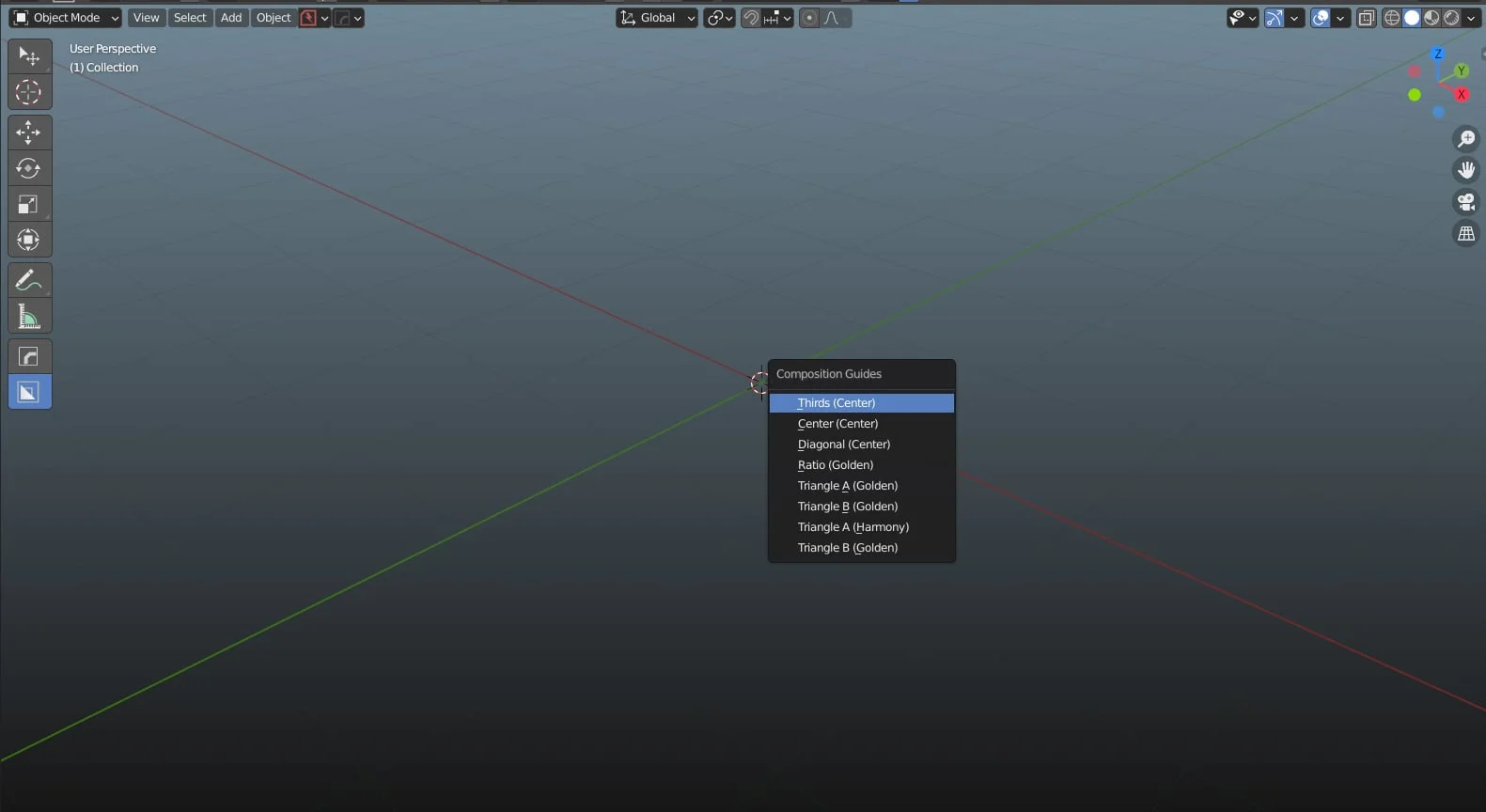Viewport: 1486px width, 812px height.
Task: Choose Triangle A (Golden) guide
Action: [x=862, y=486]
